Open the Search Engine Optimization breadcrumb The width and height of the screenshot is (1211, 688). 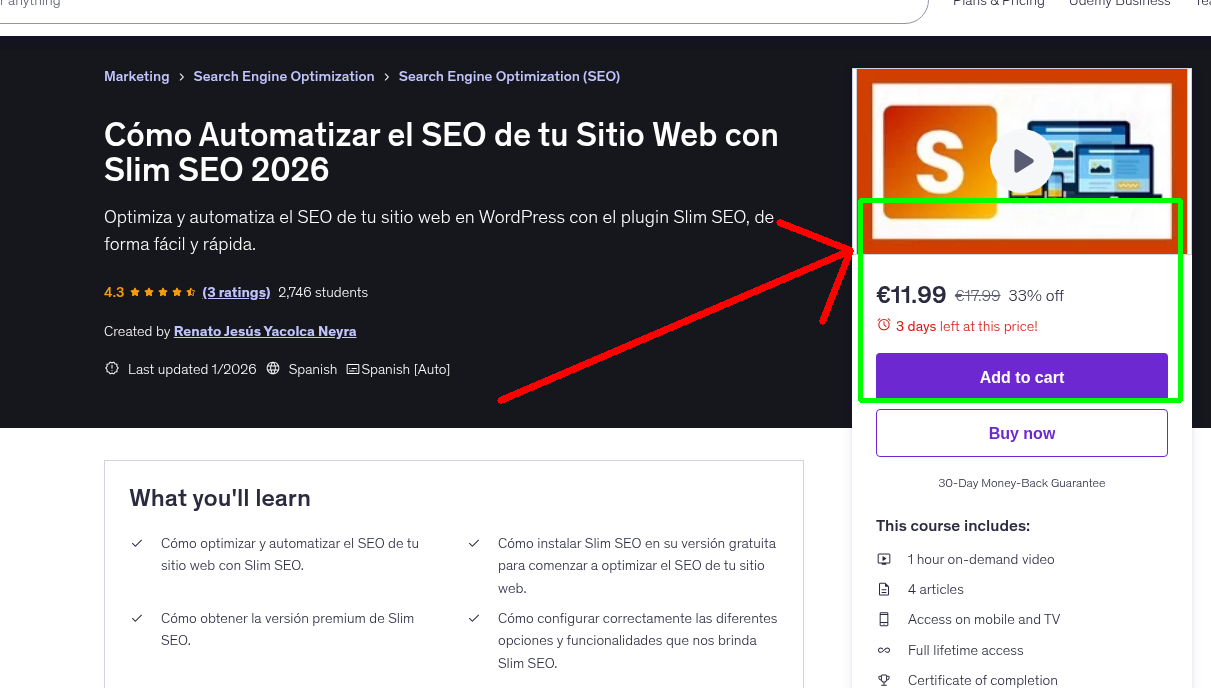283,76
